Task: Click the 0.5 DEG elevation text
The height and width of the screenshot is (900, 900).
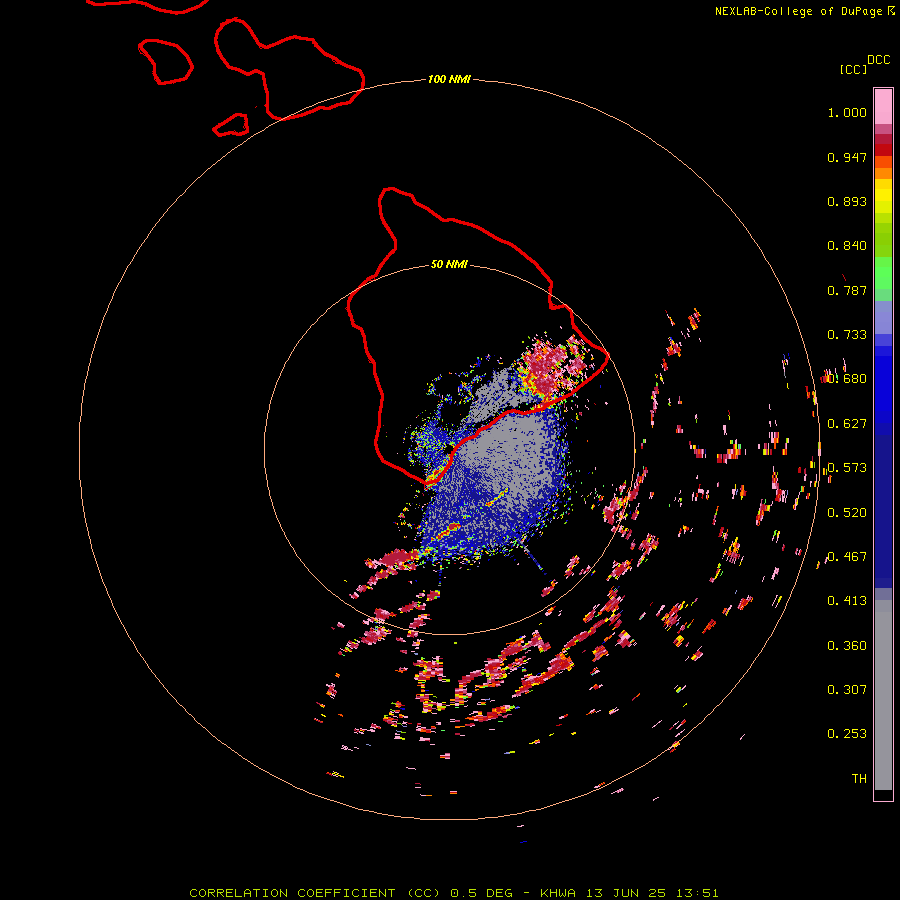Action: tap(481, 893)
